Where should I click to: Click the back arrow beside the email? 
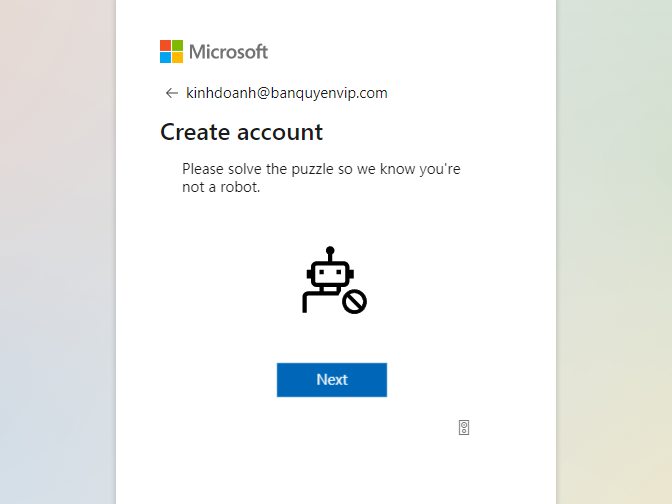[x=171, y=93]
